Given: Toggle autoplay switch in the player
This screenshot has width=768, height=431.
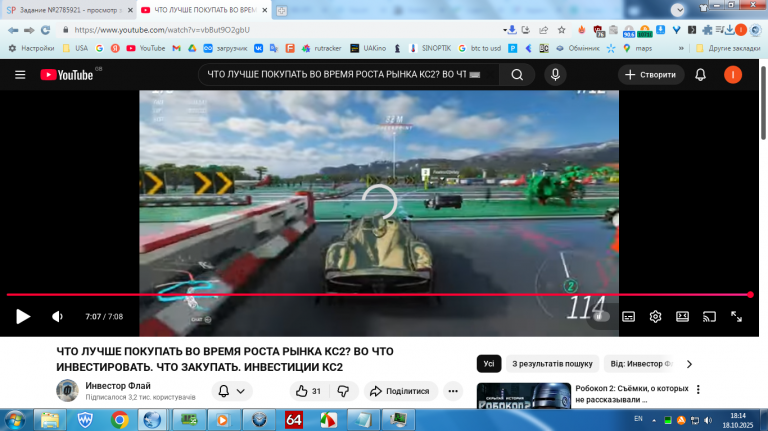Looking at the screenshot, I should (x=599, y=316).
